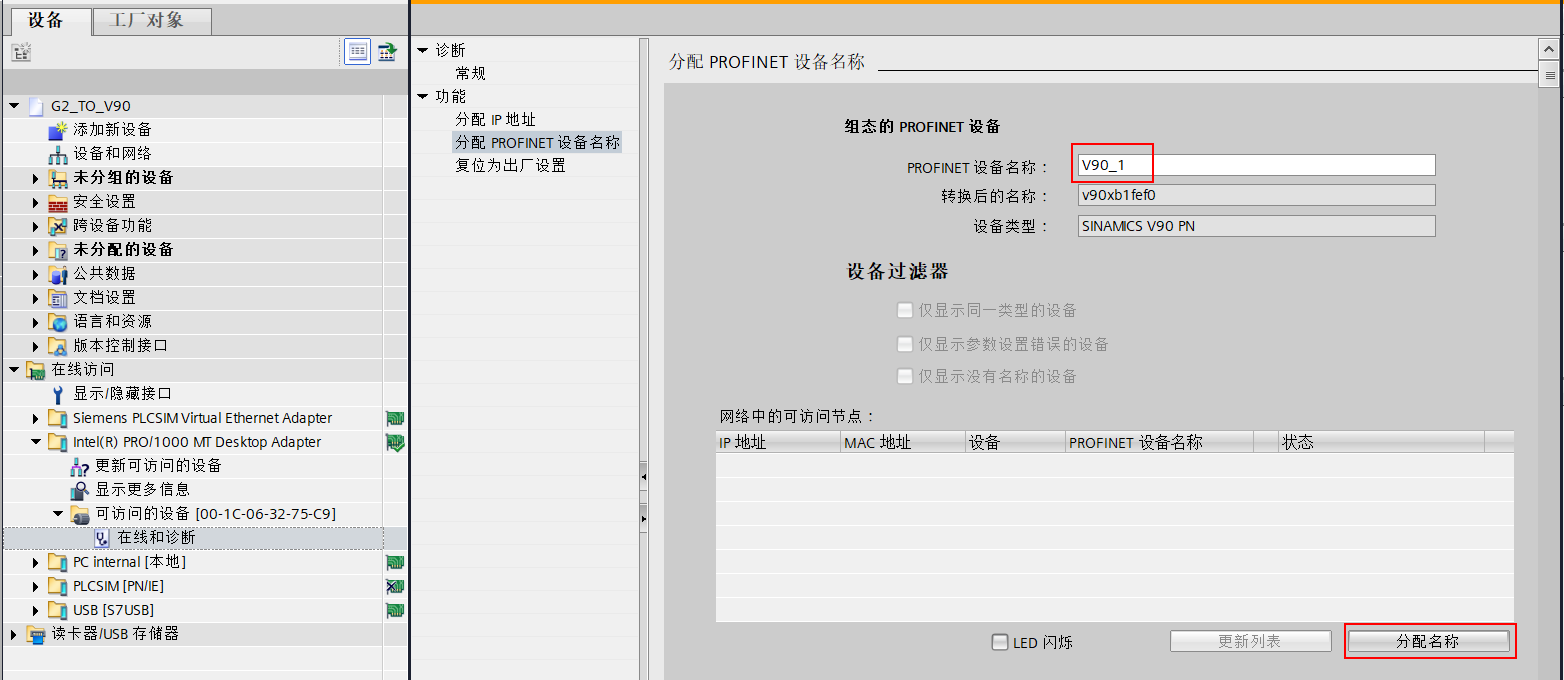Click the details view toggle above the project tree

[357, 51]
